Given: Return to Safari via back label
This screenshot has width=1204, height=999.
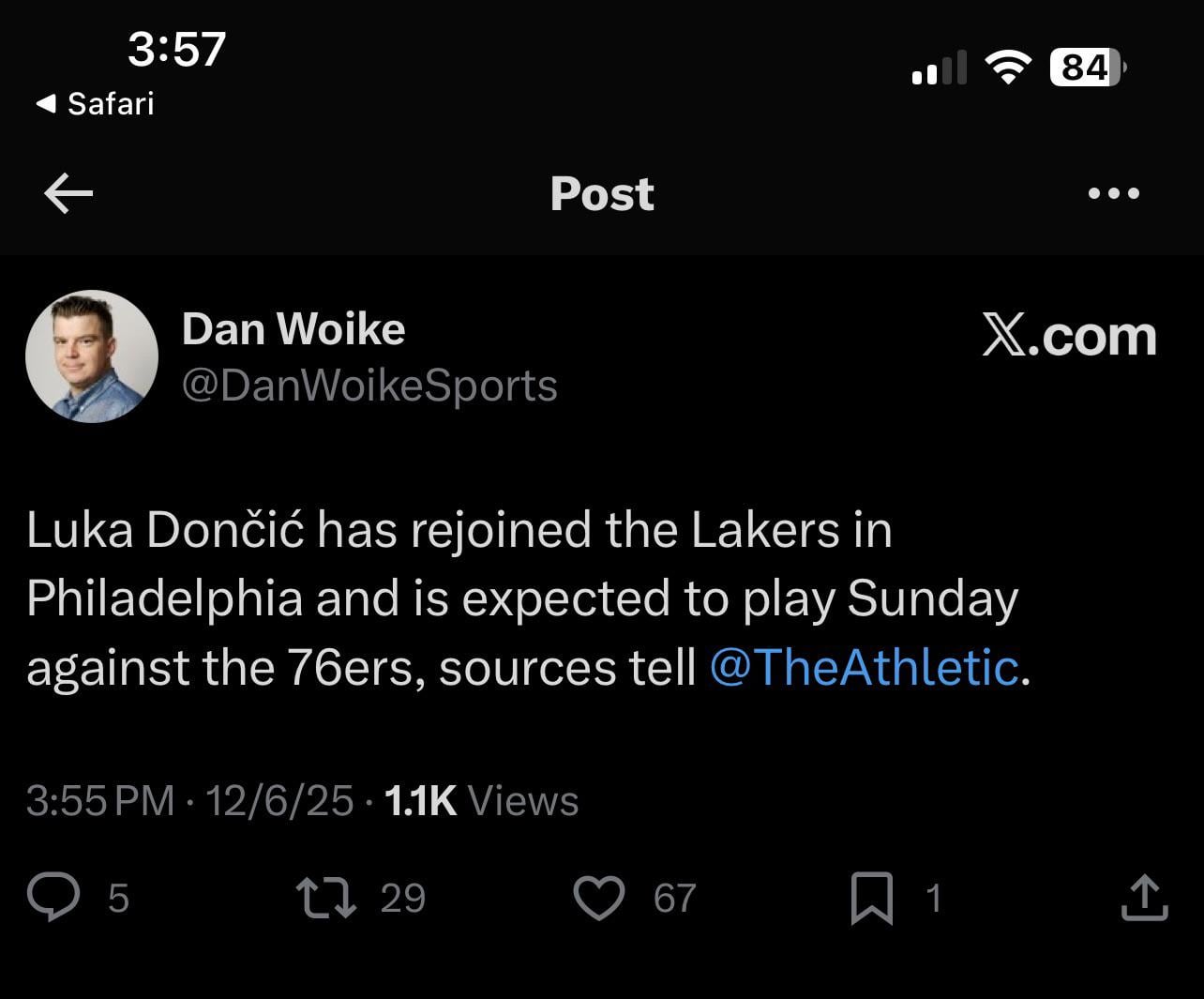Looking at the screenshot, I should (x=96, y=103).
